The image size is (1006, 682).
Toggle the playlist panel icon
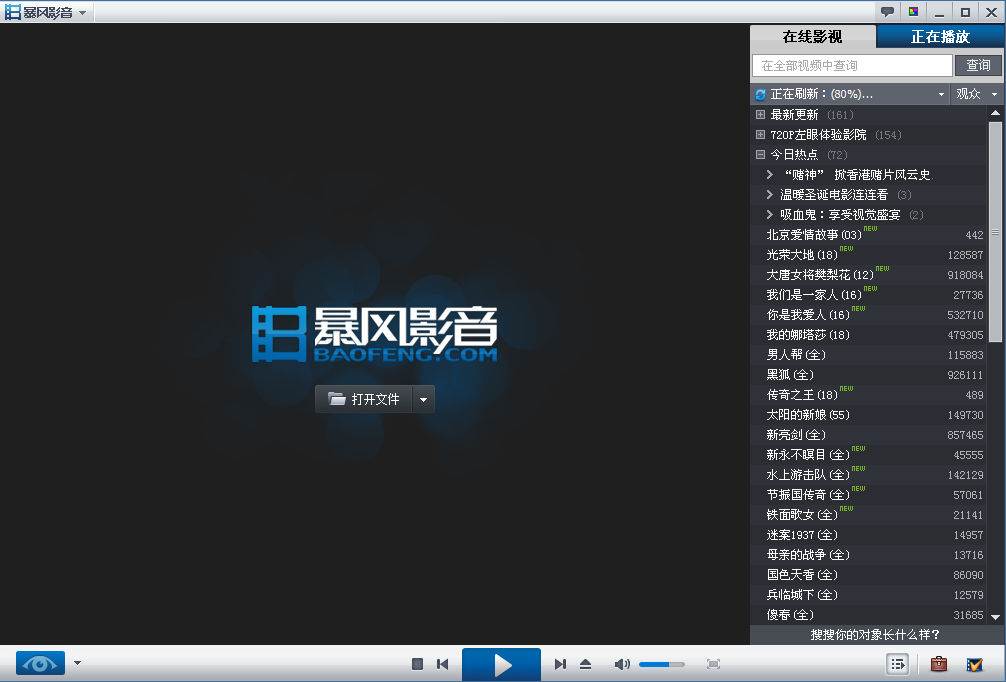coord(898,664)
